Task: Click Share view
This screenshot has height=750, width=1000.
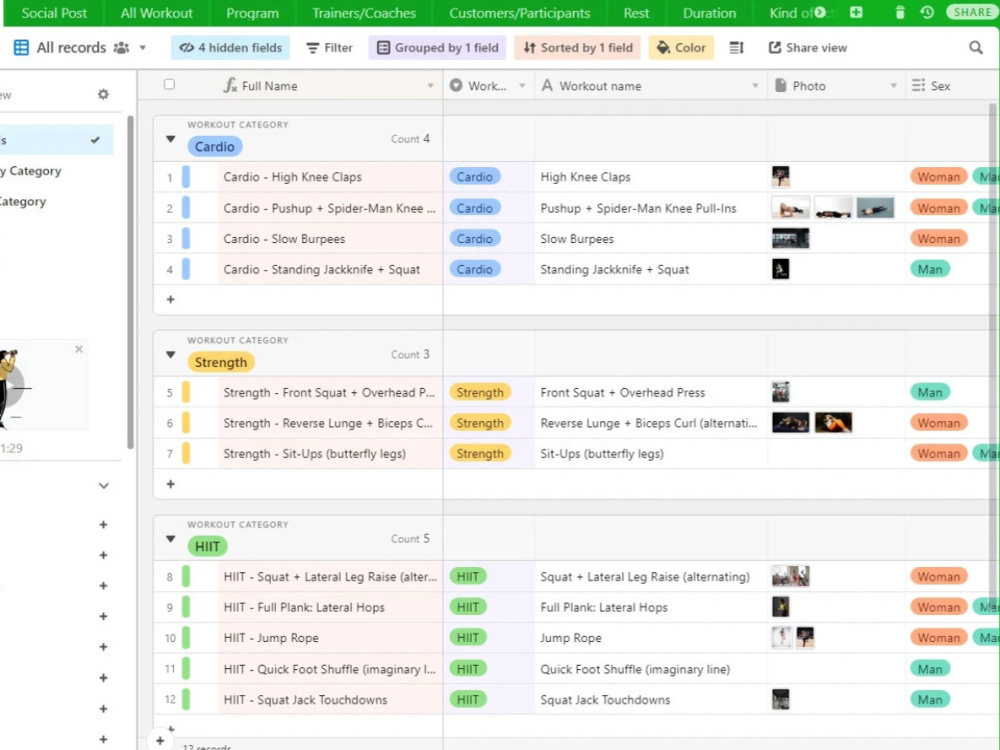Action: click(x=807, y=48)
